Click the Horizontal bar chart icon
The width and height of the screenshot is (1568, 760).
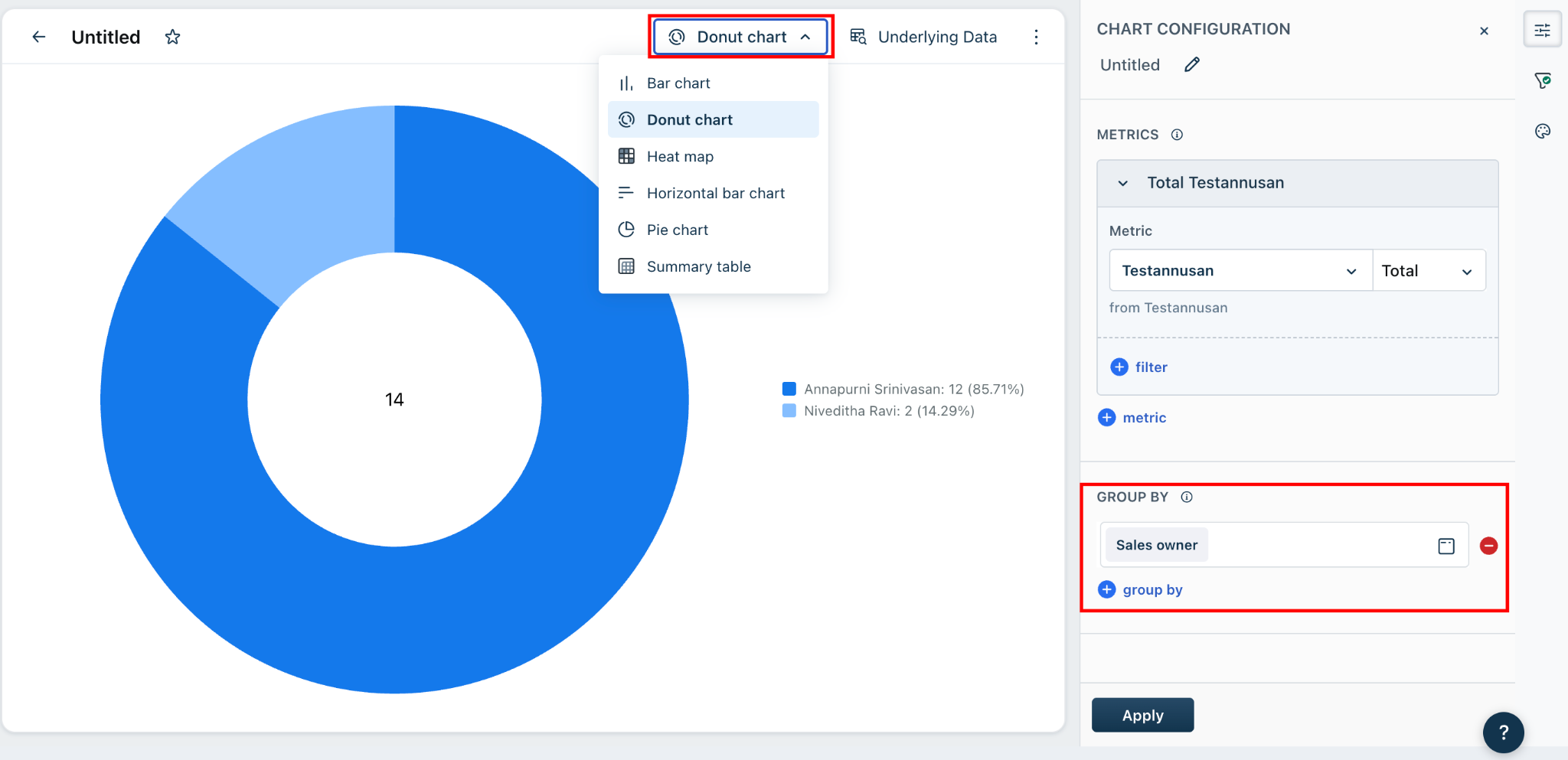[x=626, y=193]
